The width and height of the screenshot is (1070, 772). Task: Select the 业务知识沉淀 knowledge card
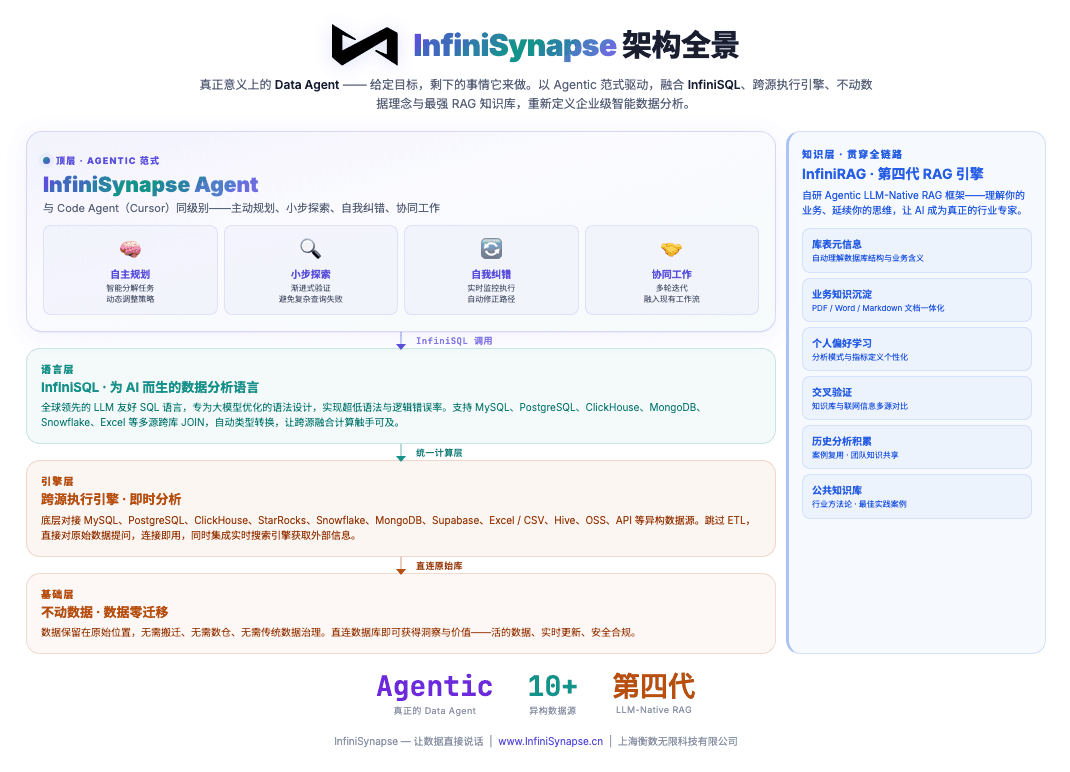916,300
